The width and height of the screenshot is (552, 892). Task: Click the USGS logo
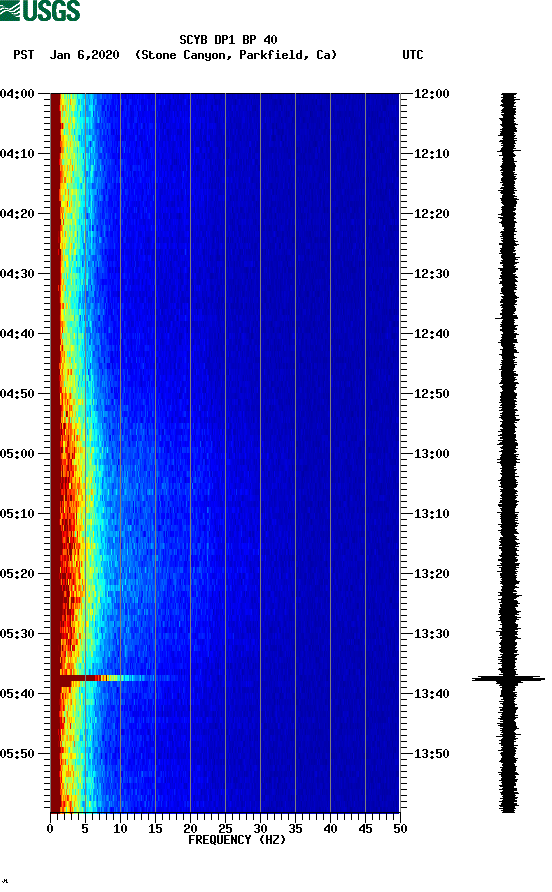click(x=40, y=10)
